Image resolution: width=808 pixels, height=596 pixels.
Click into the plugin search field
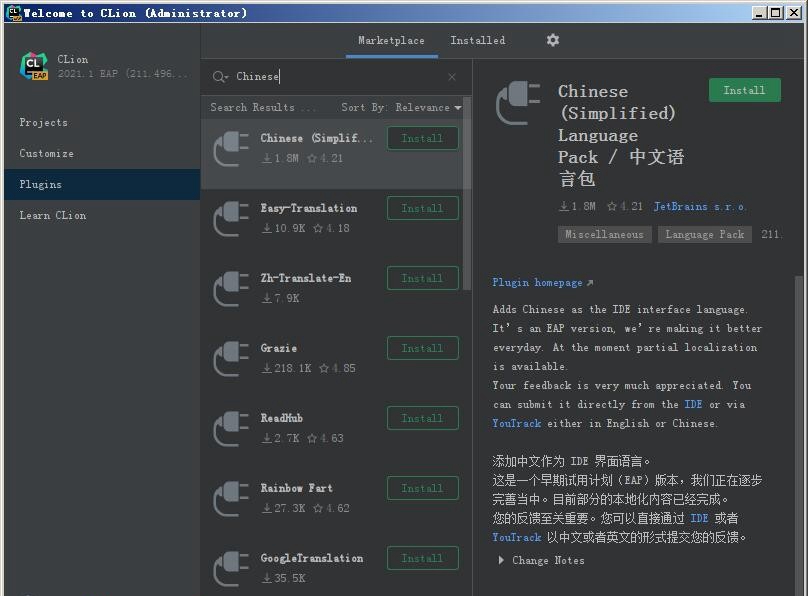338,77
